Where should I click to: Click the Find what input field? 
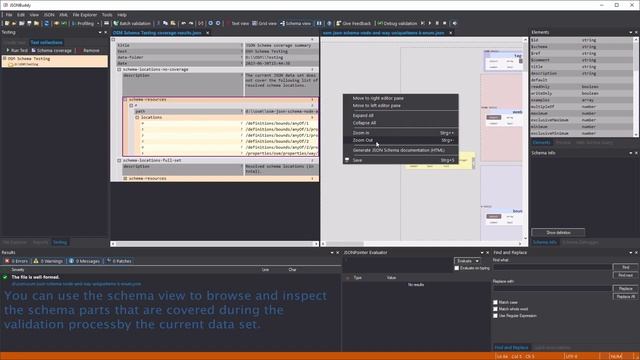[552, 267]
